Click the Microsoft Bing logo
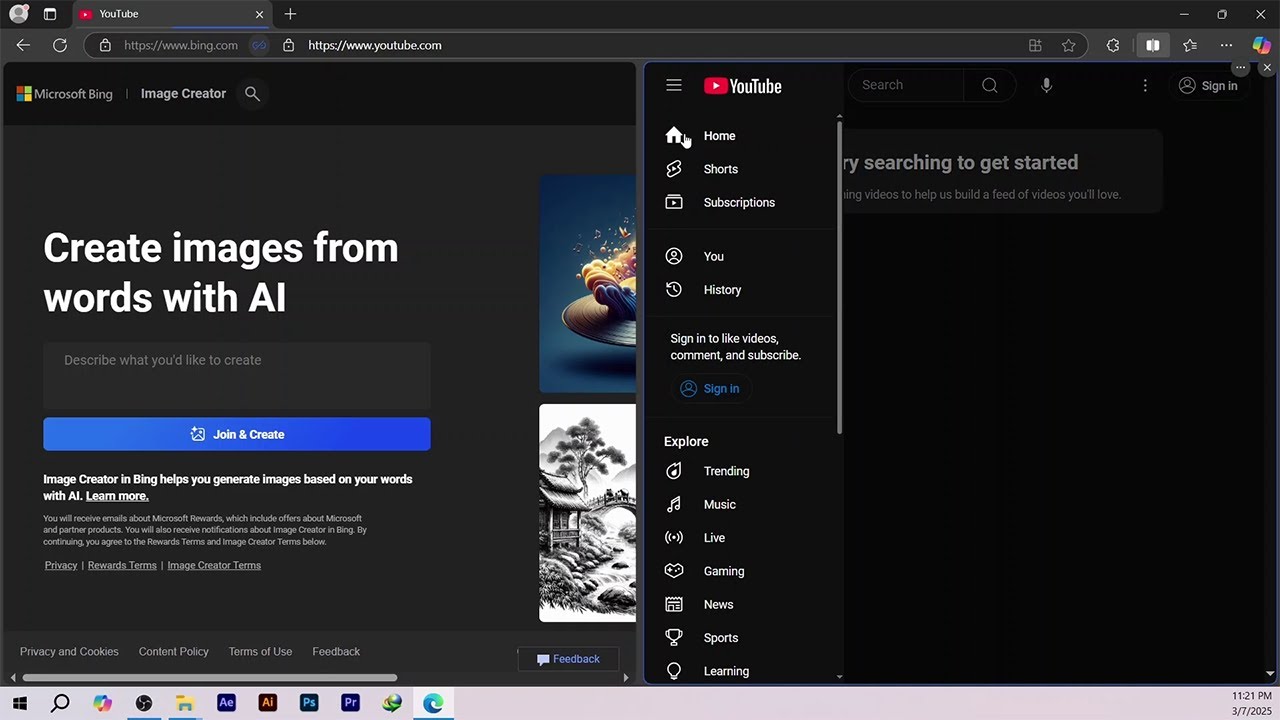This screenshot has height=720, width=1280. [65, 94]
